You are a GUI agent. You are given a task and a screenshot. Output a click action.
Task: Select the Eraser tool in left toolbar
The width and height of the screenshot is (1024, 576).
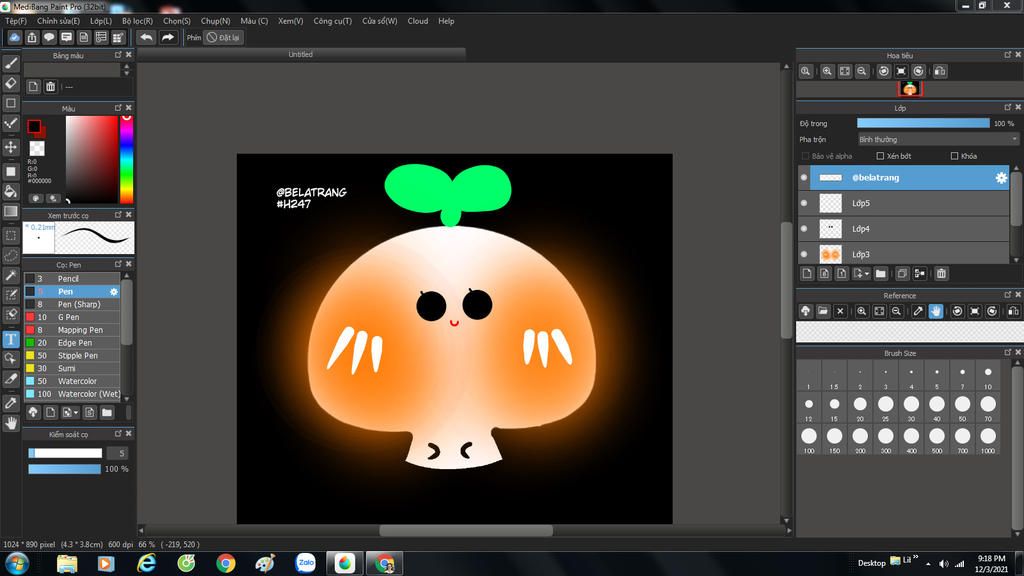[x=11, y=83]
